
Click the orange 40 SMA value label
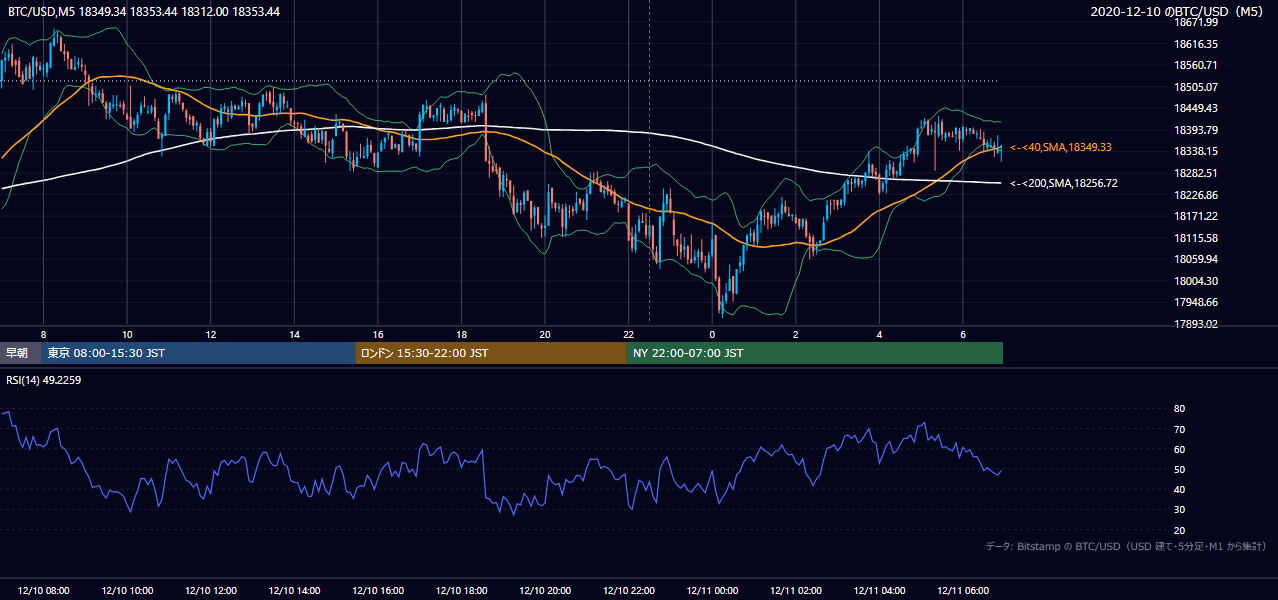[1061, 147]
